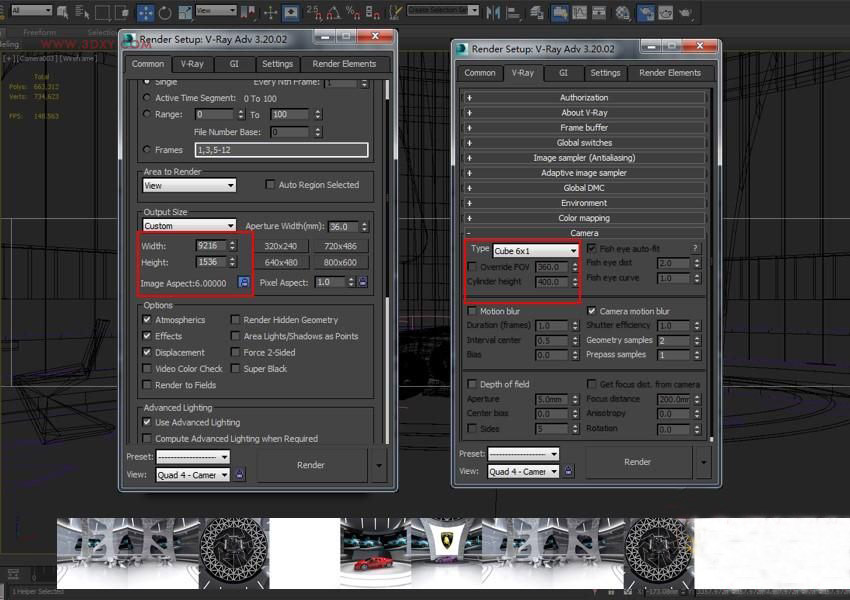Expand the Frame buffer rollout
The width and height of the screenshot is (850, 600).
[584, 128]
